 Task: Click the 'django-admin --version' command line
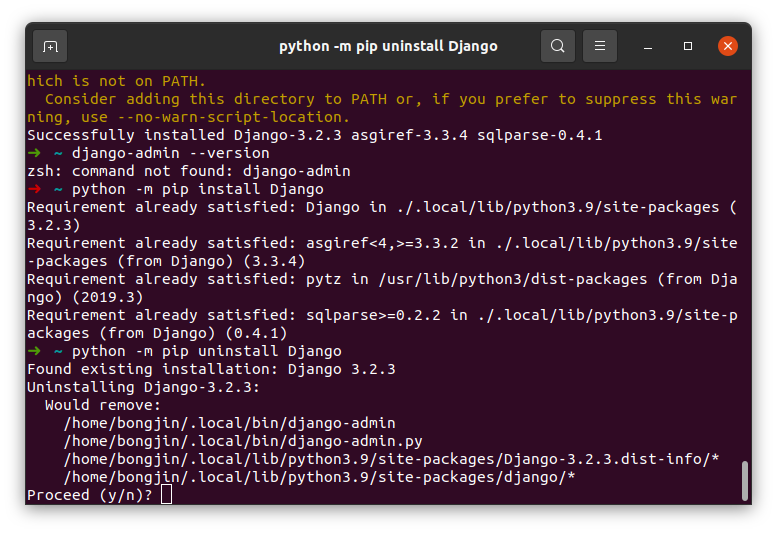pos(170,153)
